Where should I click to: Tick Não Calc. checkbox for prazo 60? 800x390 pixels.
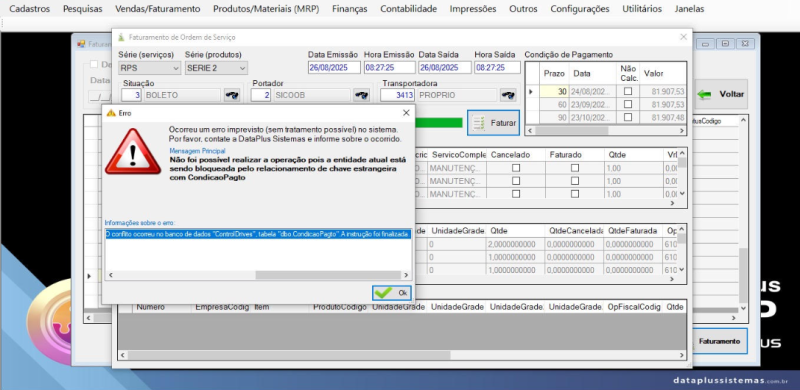628,104
